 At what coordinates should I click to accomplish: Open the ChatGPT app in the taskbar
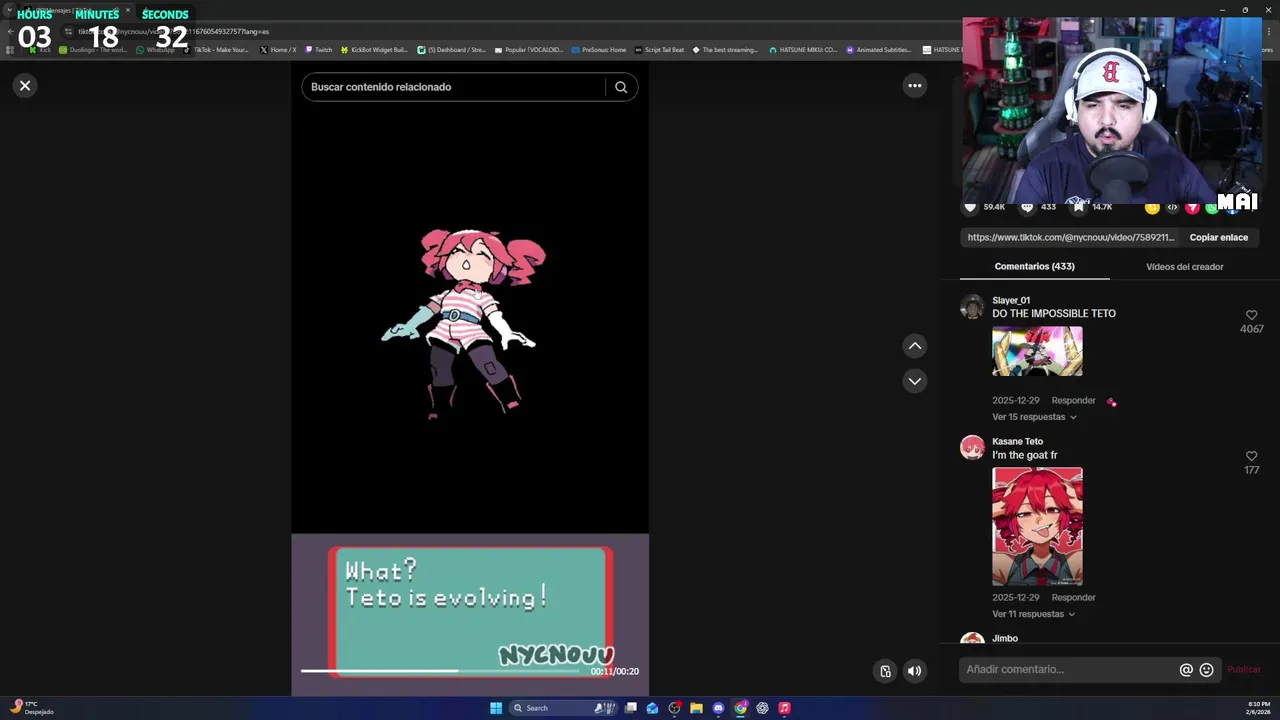pos(762,708)
